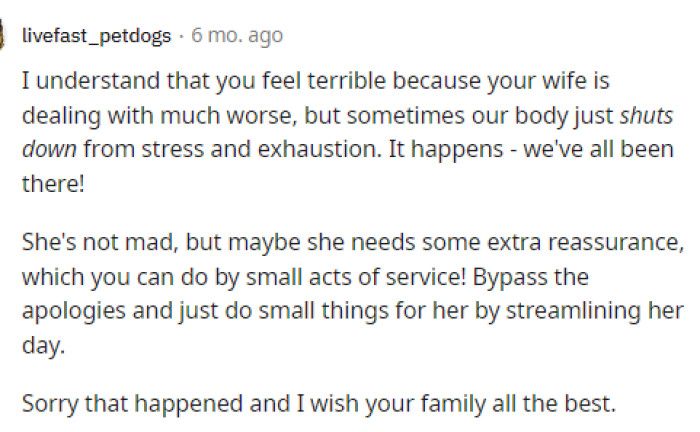700x432 pixels.
Task: Click the commenter's avatar beside the username
Action: click(x=2, y=35)
